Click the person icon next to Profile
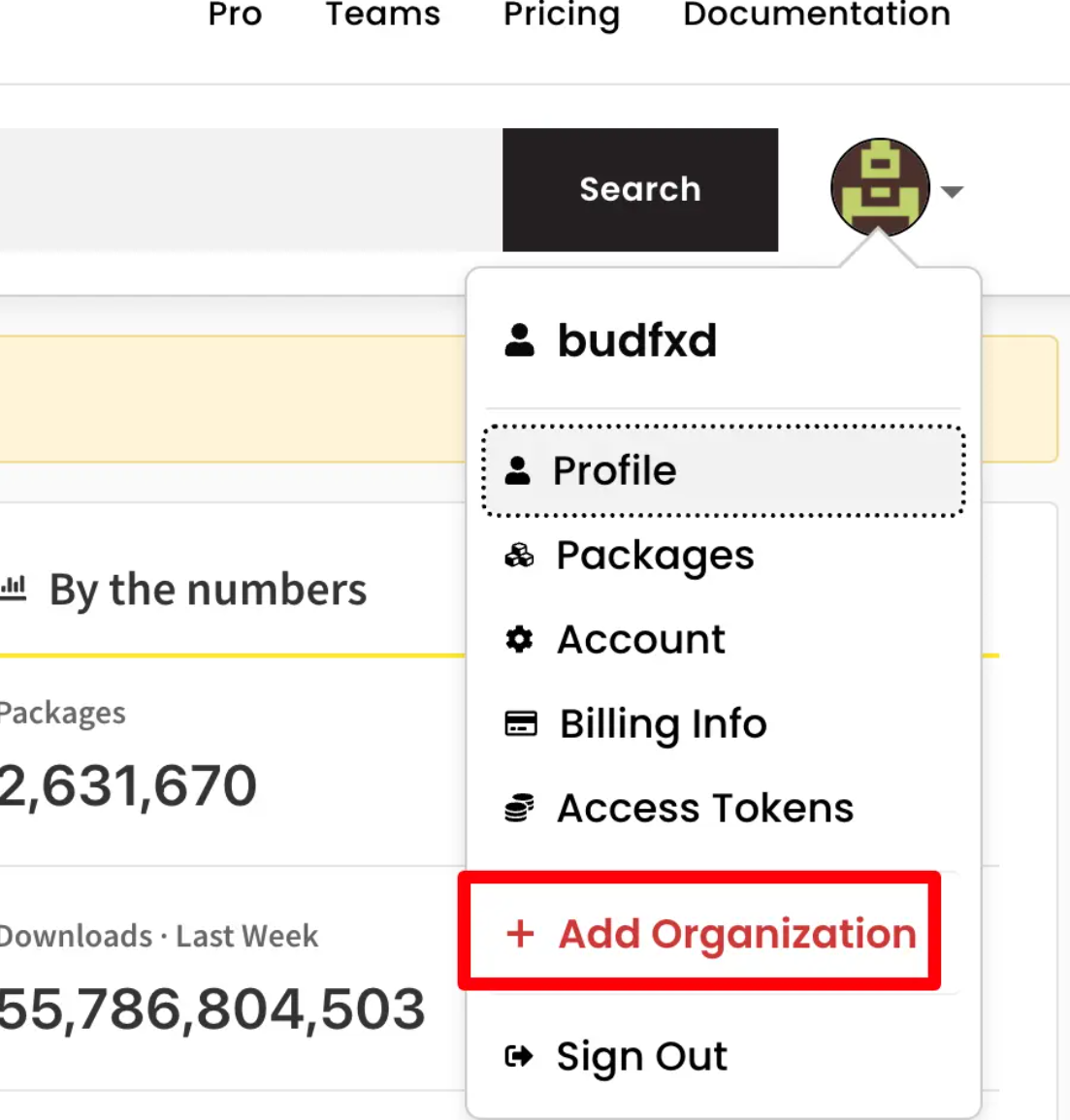 517,470
